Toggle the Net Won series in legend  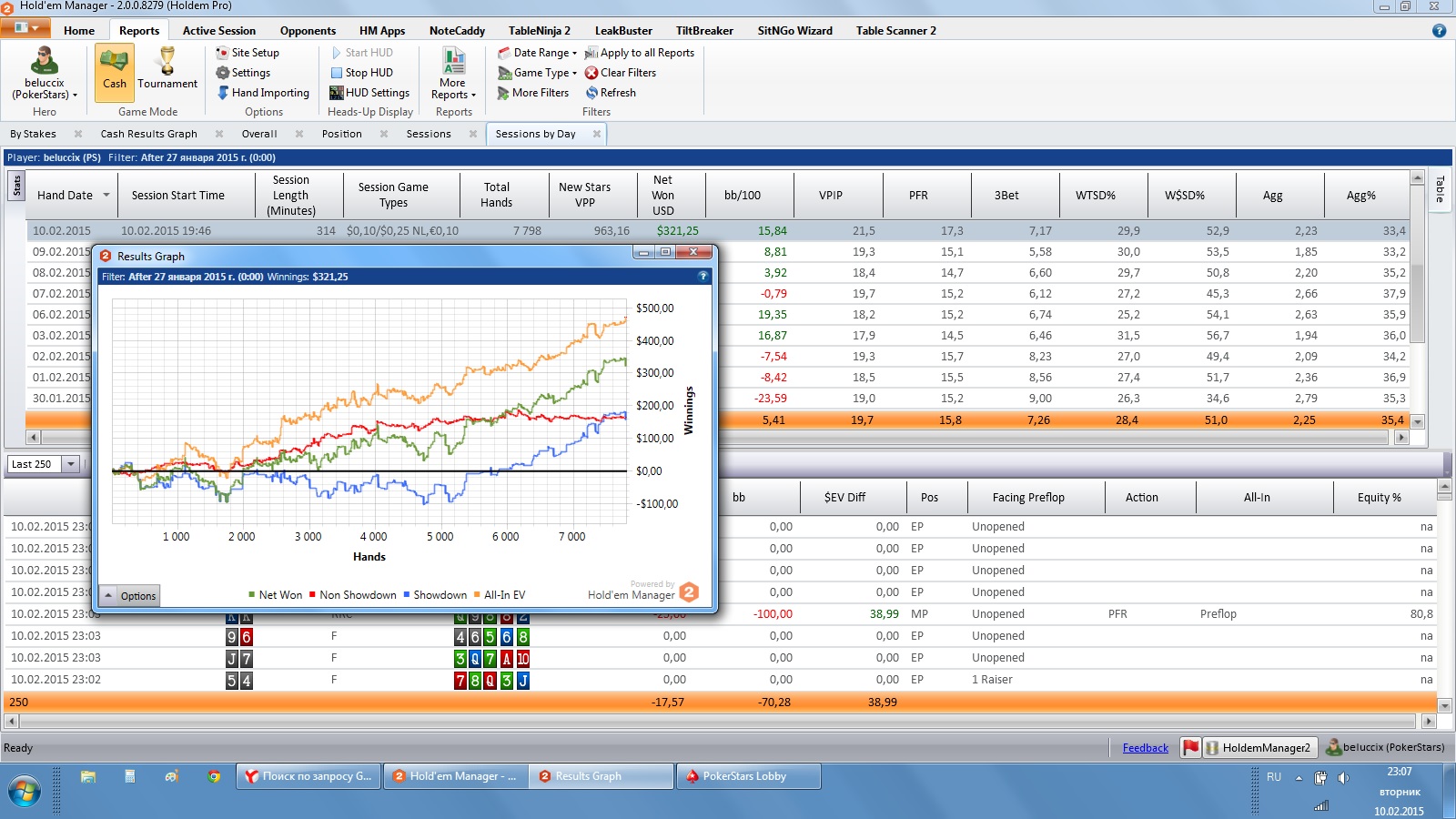pyautogui.click(x=275, y=595)
